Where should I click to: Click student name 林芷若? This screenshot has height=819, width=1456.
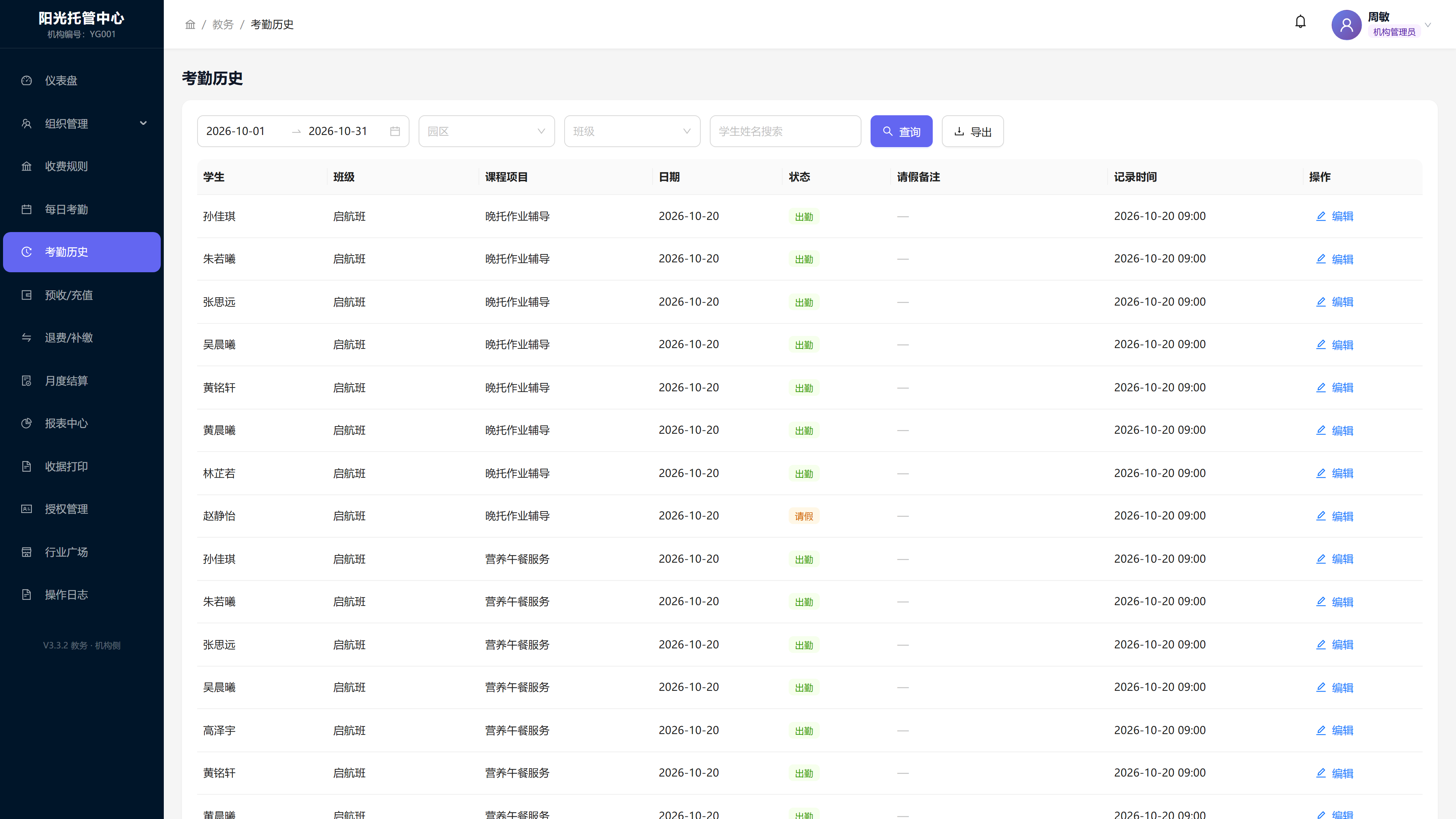219,473
